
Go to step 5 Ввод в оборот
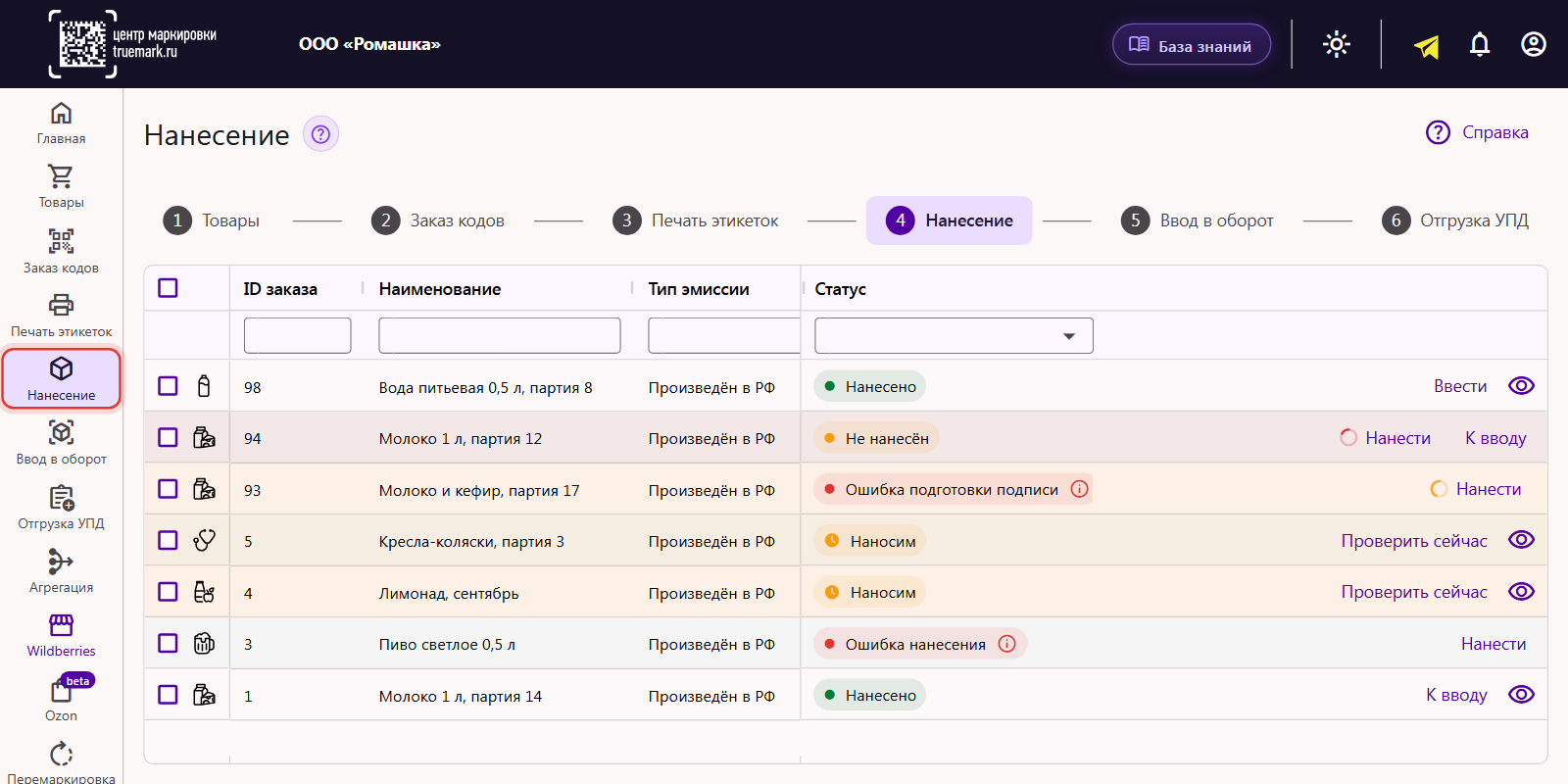[1198, 220]
